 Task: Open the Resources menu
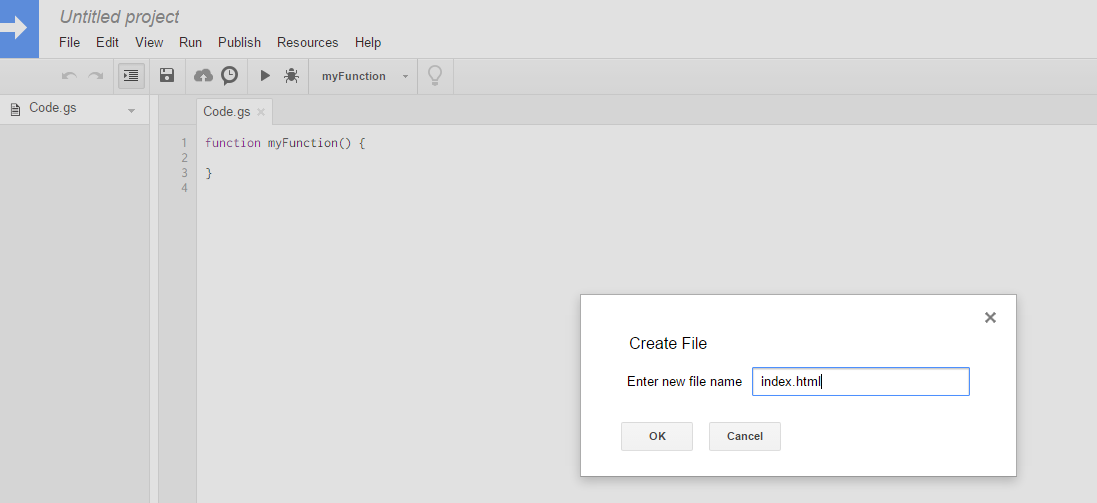pos(307,42)
